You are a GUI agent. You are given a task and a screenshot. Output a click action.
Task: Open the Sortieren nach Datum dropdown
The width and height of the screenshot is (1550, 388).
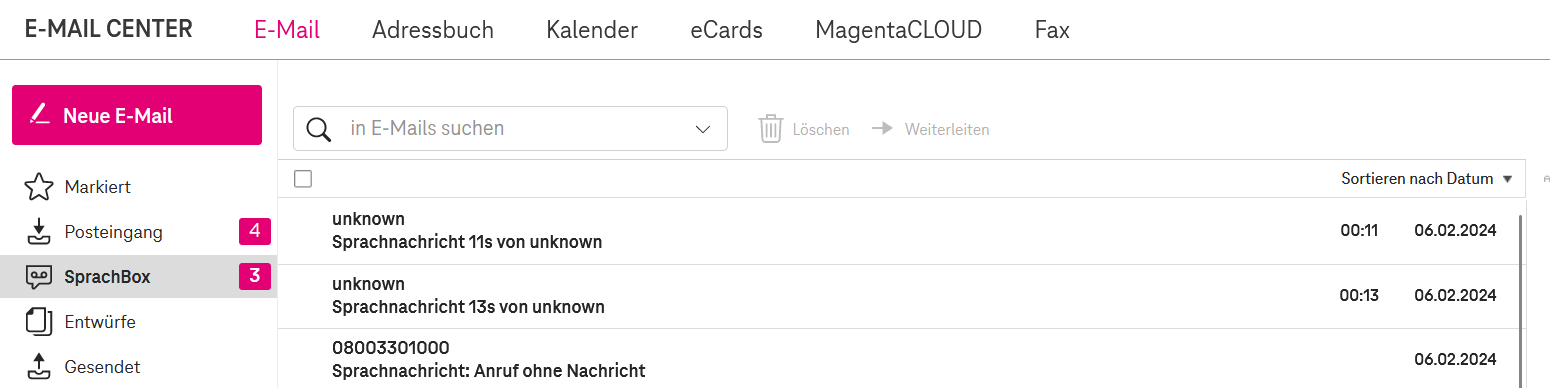tap(1416, 179)
